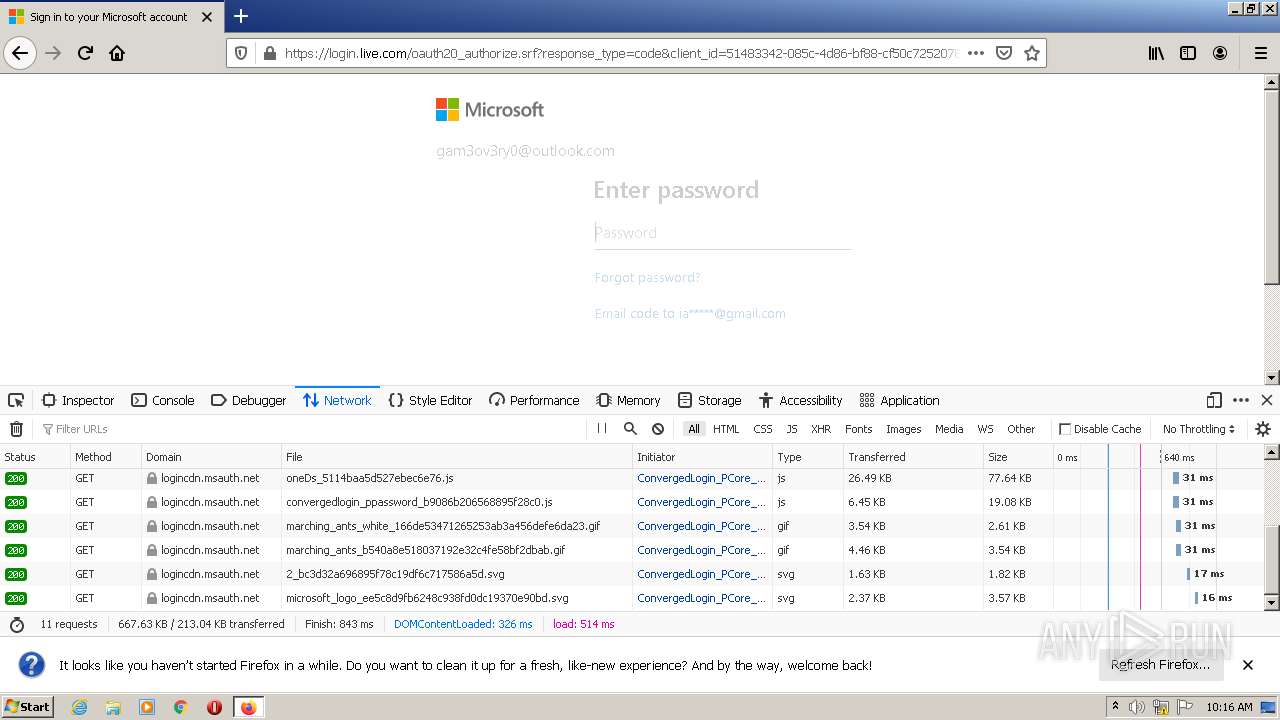Filter requests by XHR
The image size is (1280, 720).
click(x=821, y=429)
